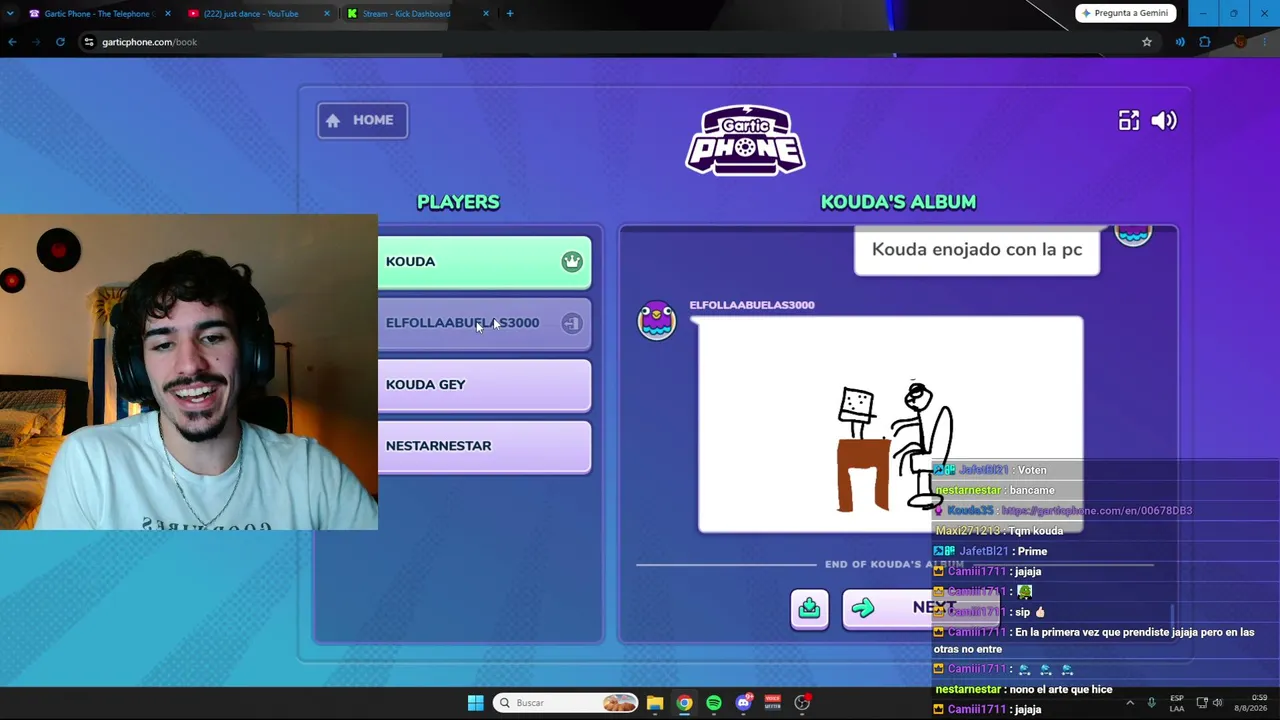This screenshot has width=1280, height=720.
Task: Click the ELFOLLAABUELAS3000 name above the drawing
Action: [x=752, y=305]
